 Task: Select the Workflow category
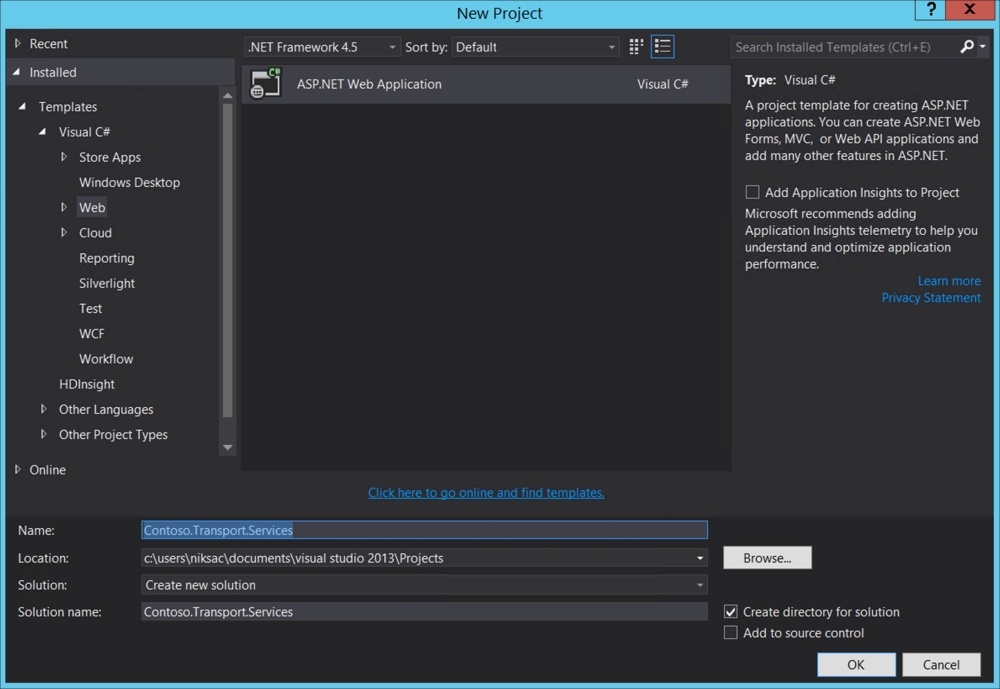tap(106, 359)
